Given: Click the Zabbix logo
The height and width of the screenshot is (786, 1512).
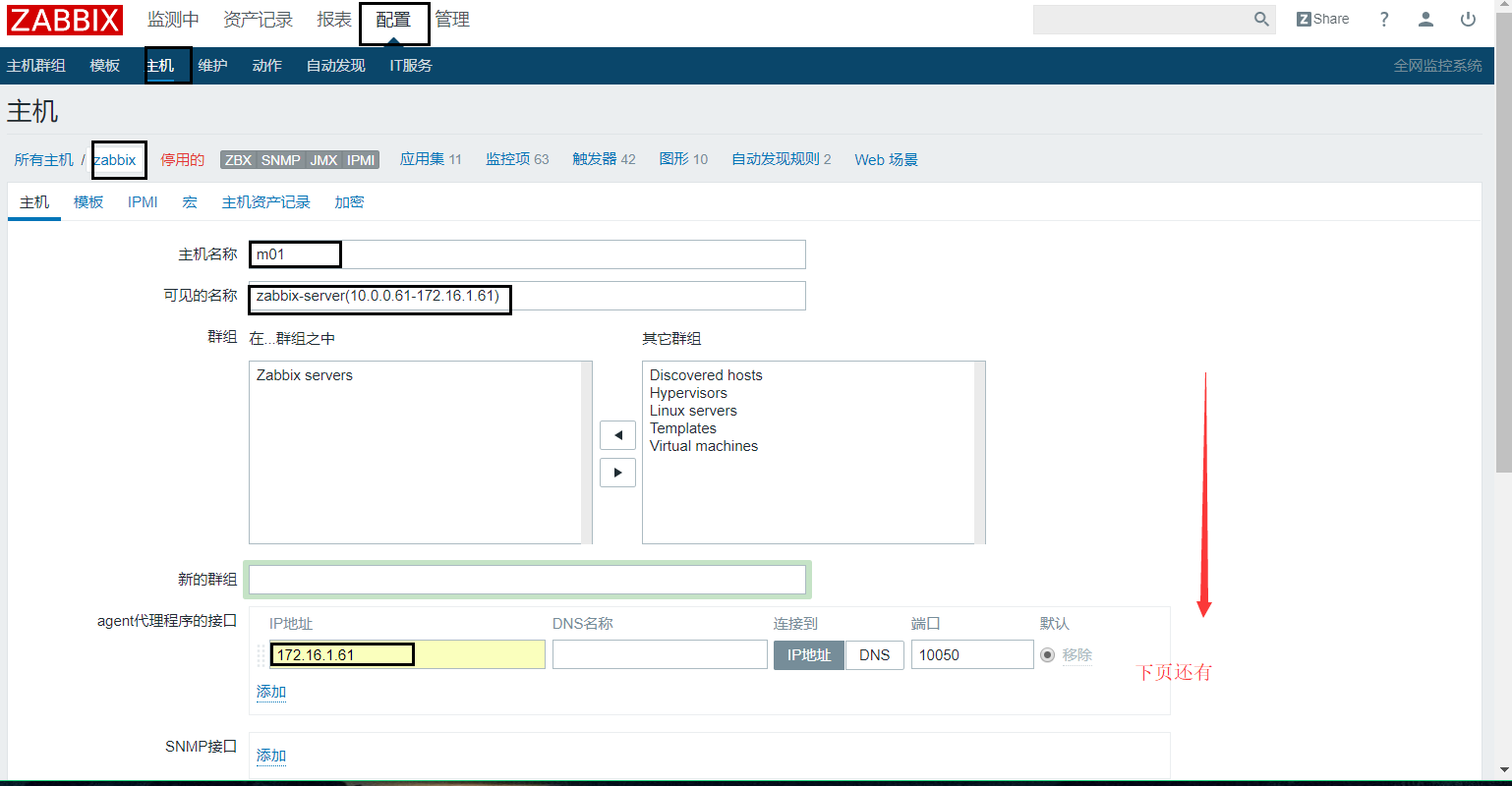Looking at the screenshot, I should coord(65,21).
